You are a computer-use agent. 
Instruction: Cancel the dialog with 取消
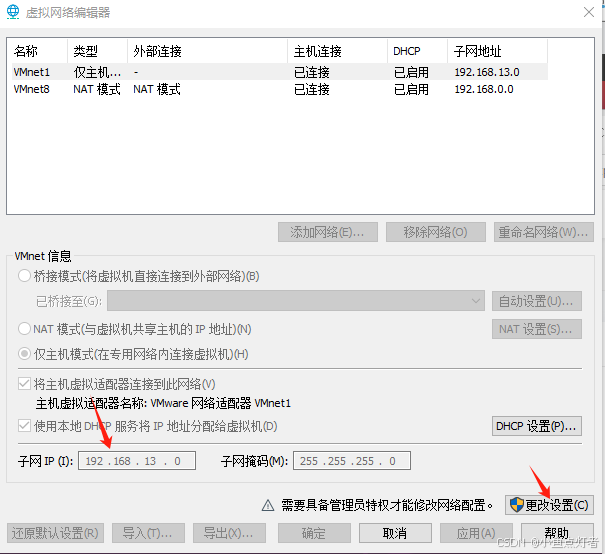click(395, 533)
